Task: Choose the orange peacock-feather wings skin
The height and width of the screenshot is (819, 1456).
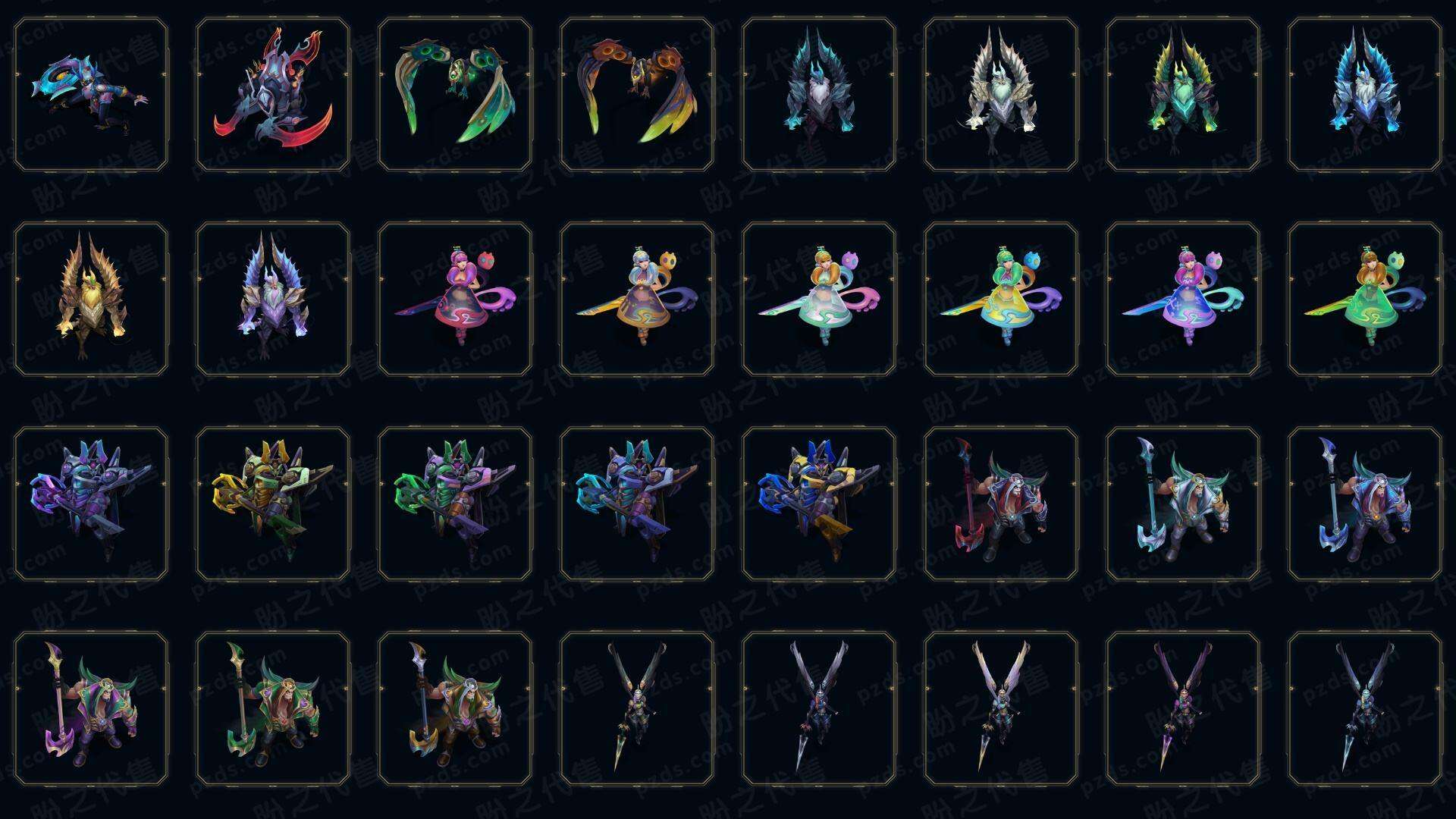Action: pyautogui.click(x=637, y=95)
